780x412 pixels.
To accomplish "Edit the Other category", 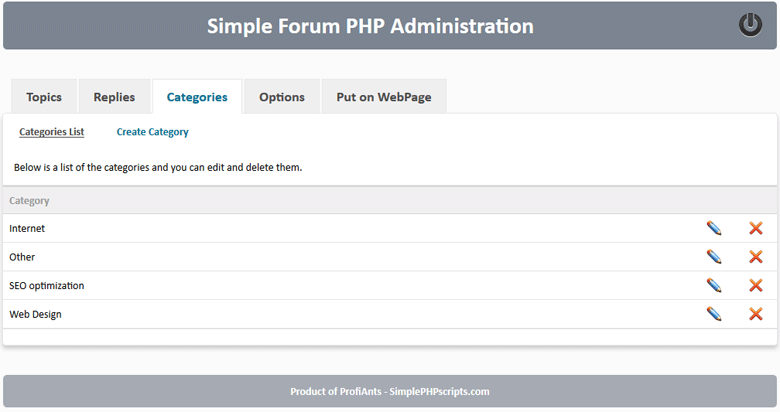I will pos(714,257).
